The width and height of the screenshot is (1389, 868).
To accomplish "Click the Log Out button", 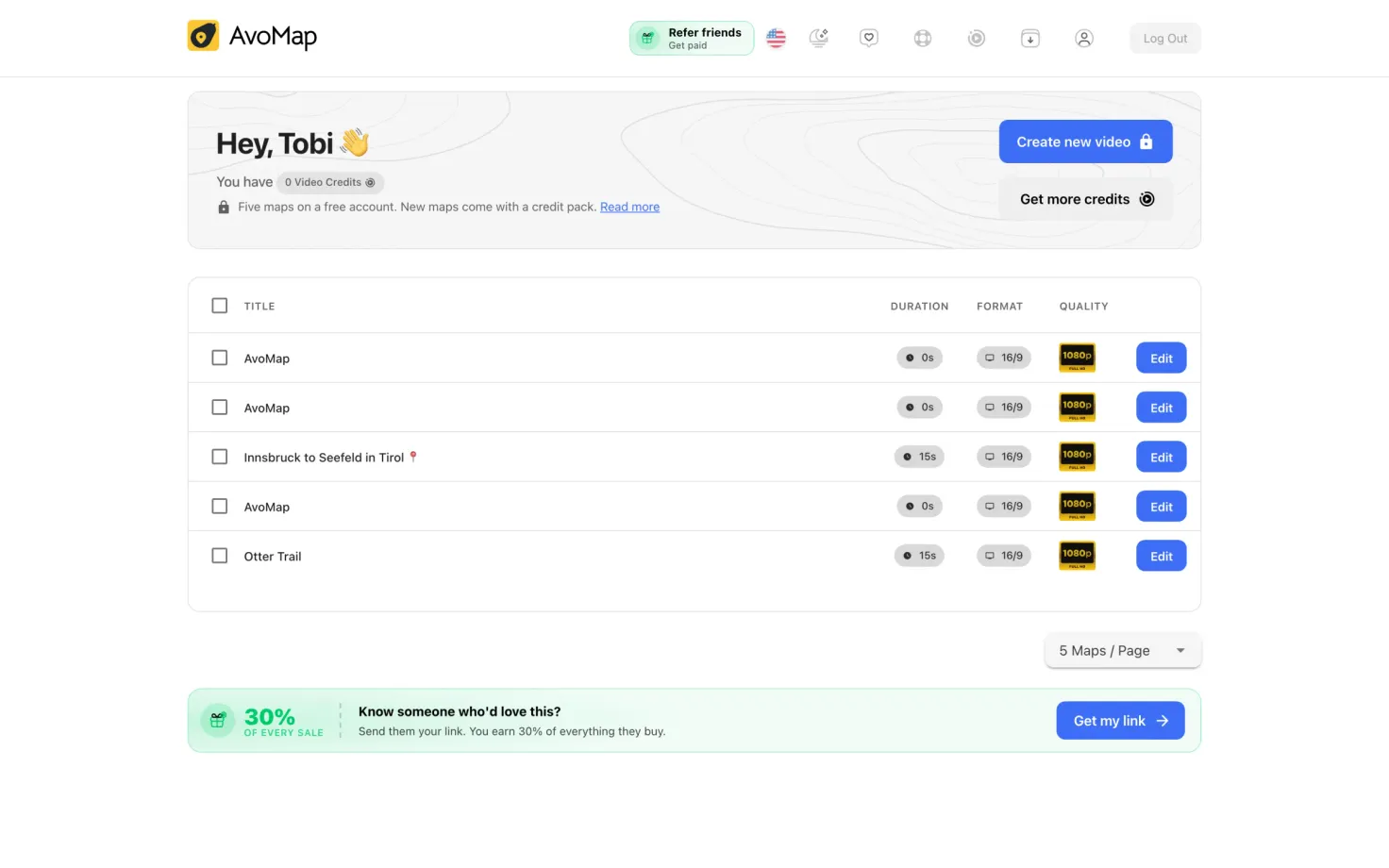I will (1165, 39).
